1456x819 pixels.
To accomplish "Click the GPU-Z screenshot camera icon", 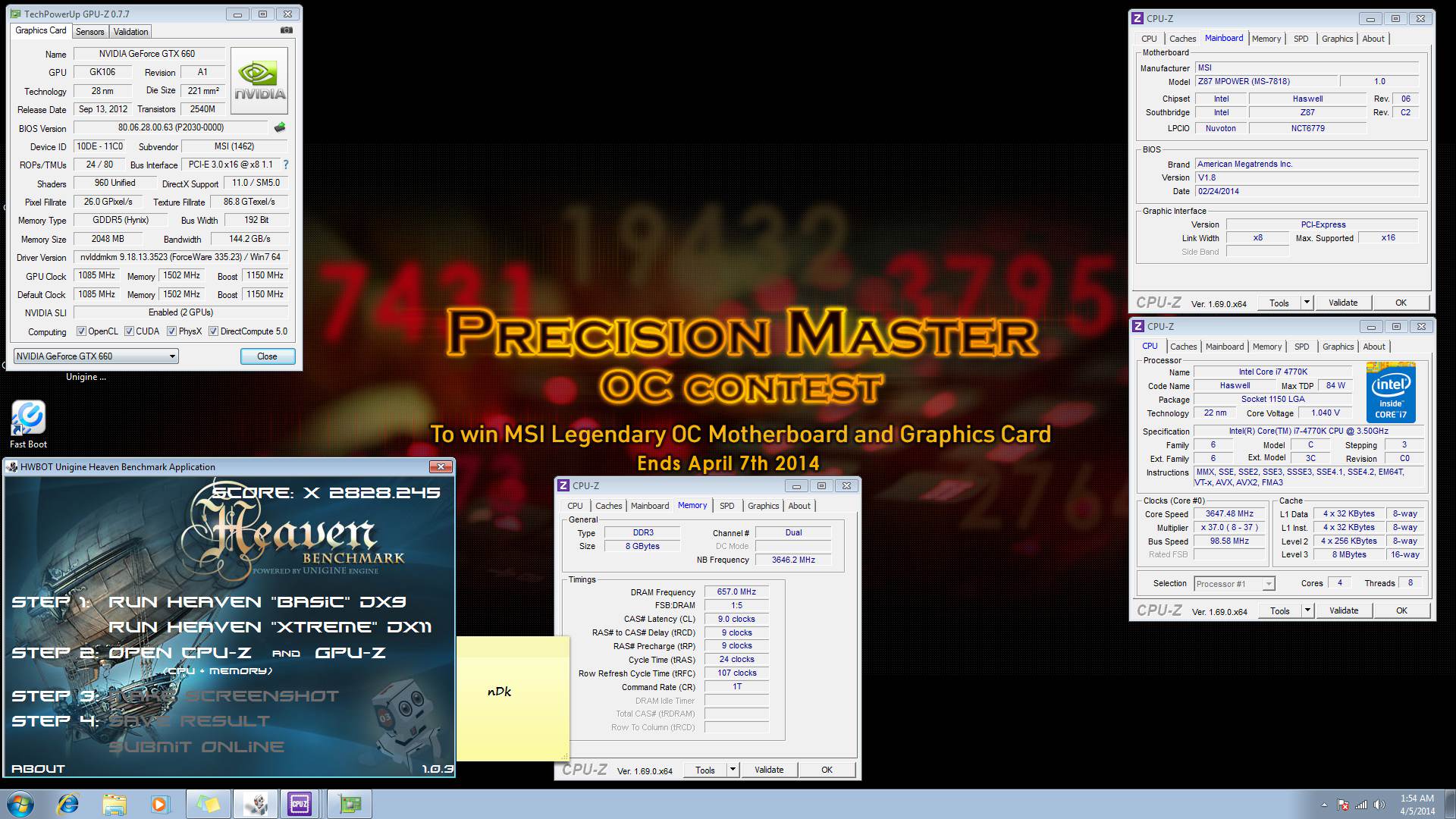I will tap(286, 30).
